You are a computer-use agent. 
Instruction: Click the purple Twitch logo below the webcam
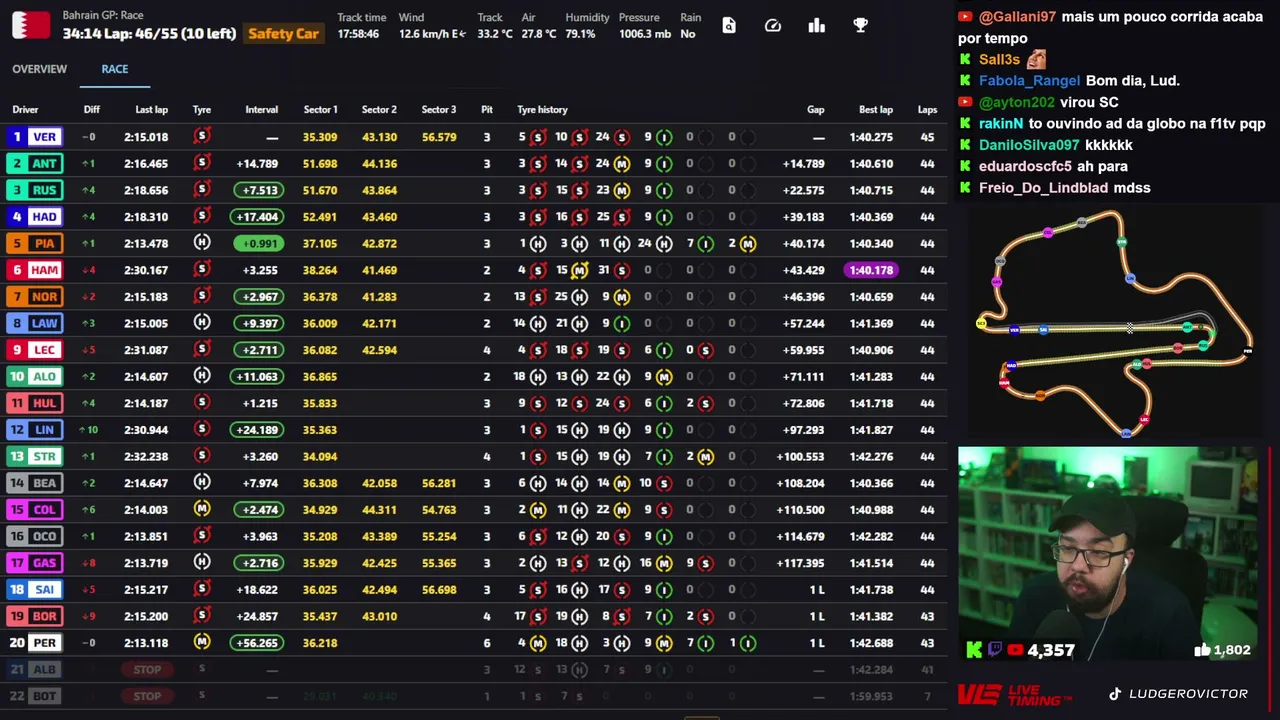point(995,650)
